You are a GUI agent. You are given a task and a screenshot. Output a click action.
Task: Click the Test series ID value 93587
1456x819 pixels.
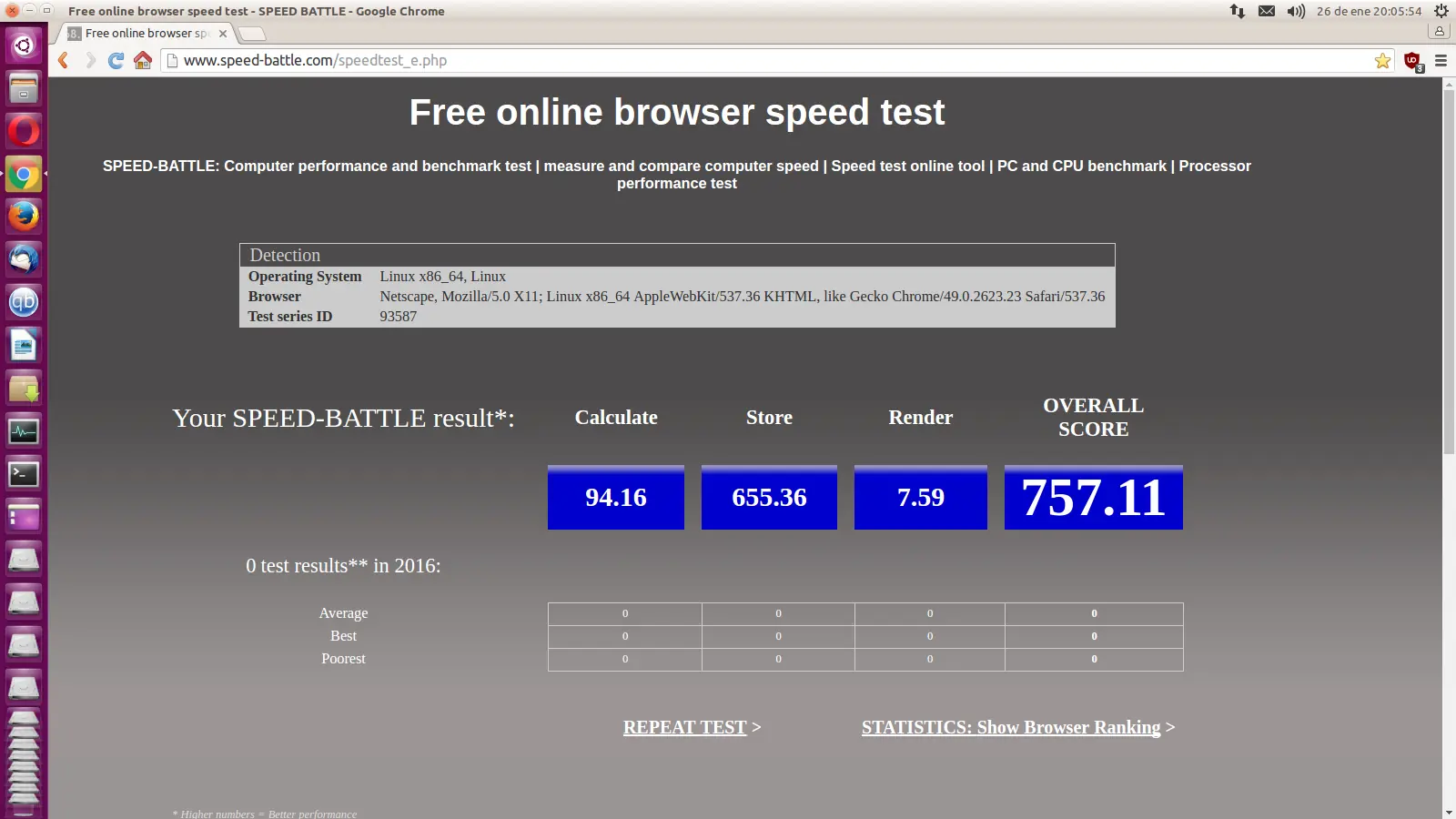pos(399,317)
